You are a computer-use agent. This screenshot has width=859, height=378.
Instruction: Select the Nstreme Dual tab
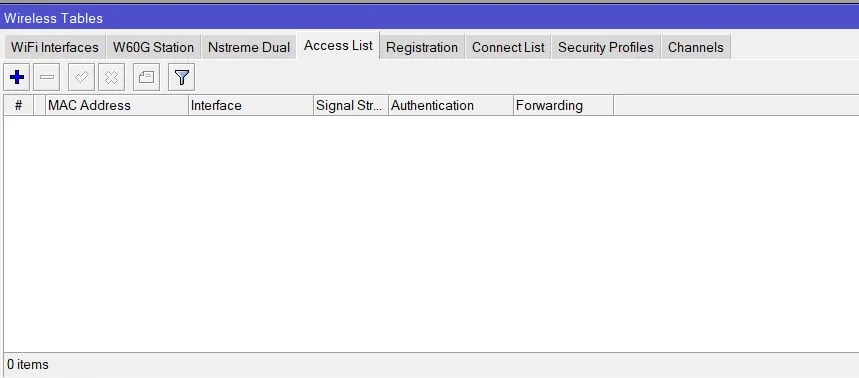(x=249, y=48)
